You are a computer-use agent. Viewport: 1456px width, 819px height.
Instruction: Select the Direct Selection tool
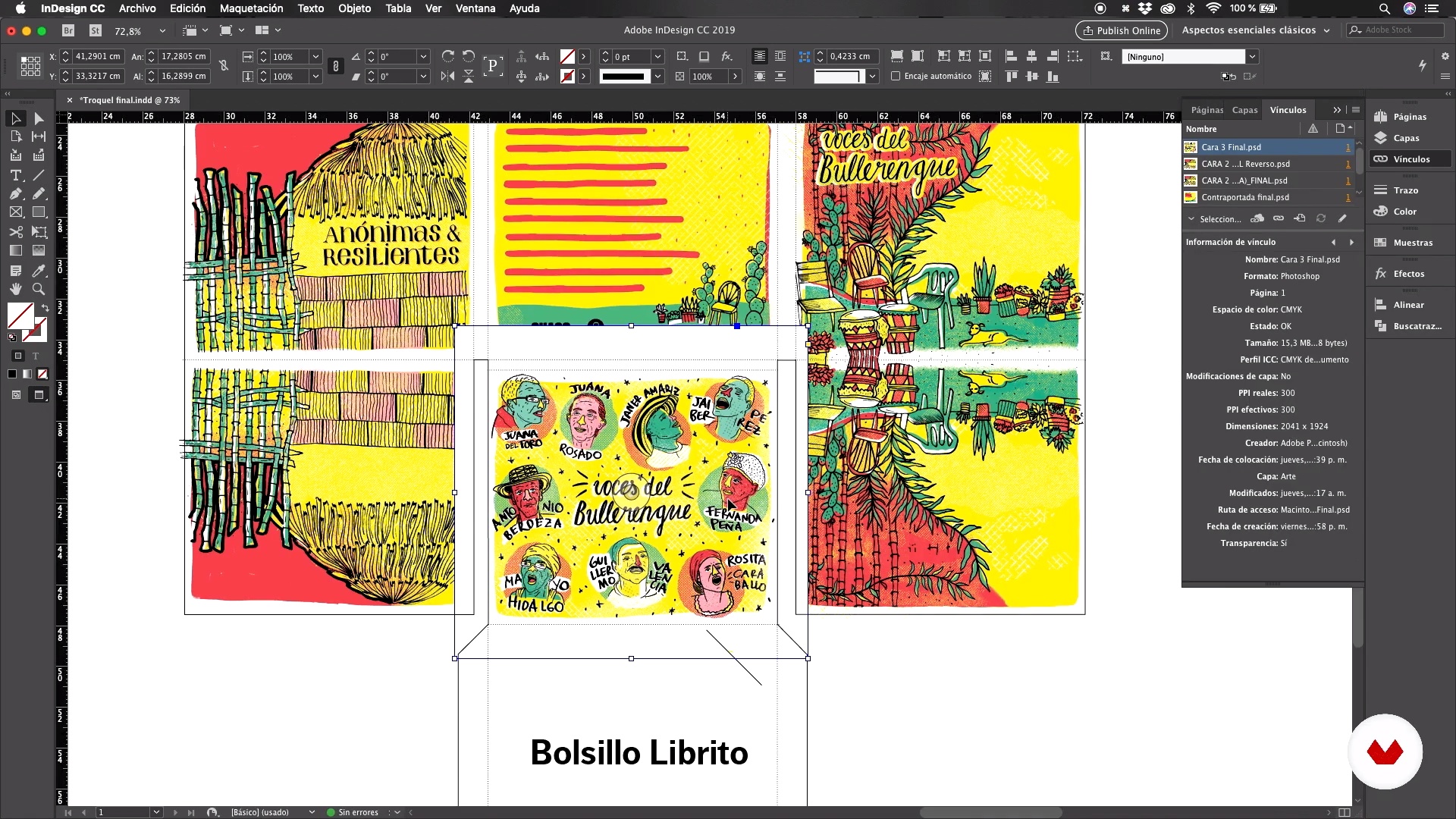click(x=39, y=118)
